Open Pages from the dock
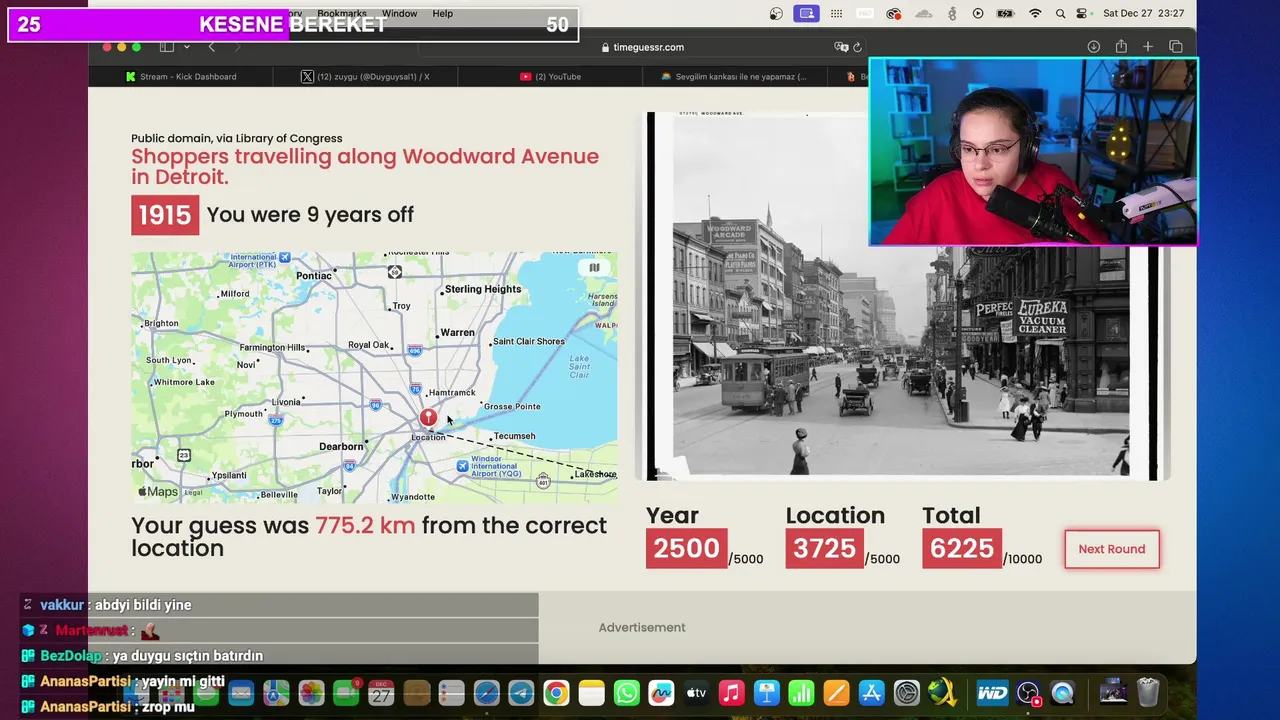 [836, 693]
